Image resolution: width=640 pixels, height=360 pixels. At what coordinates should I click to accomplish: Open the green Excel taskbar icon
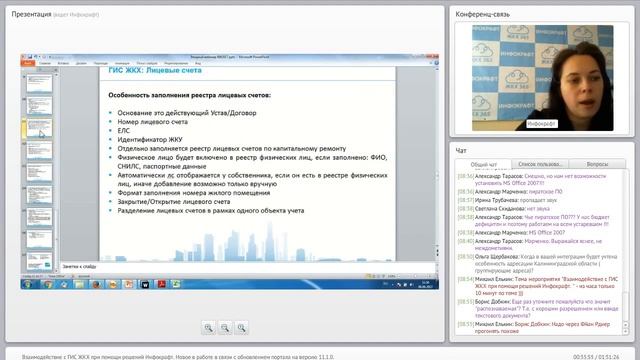pyautogui.click(x=176, y=284)
